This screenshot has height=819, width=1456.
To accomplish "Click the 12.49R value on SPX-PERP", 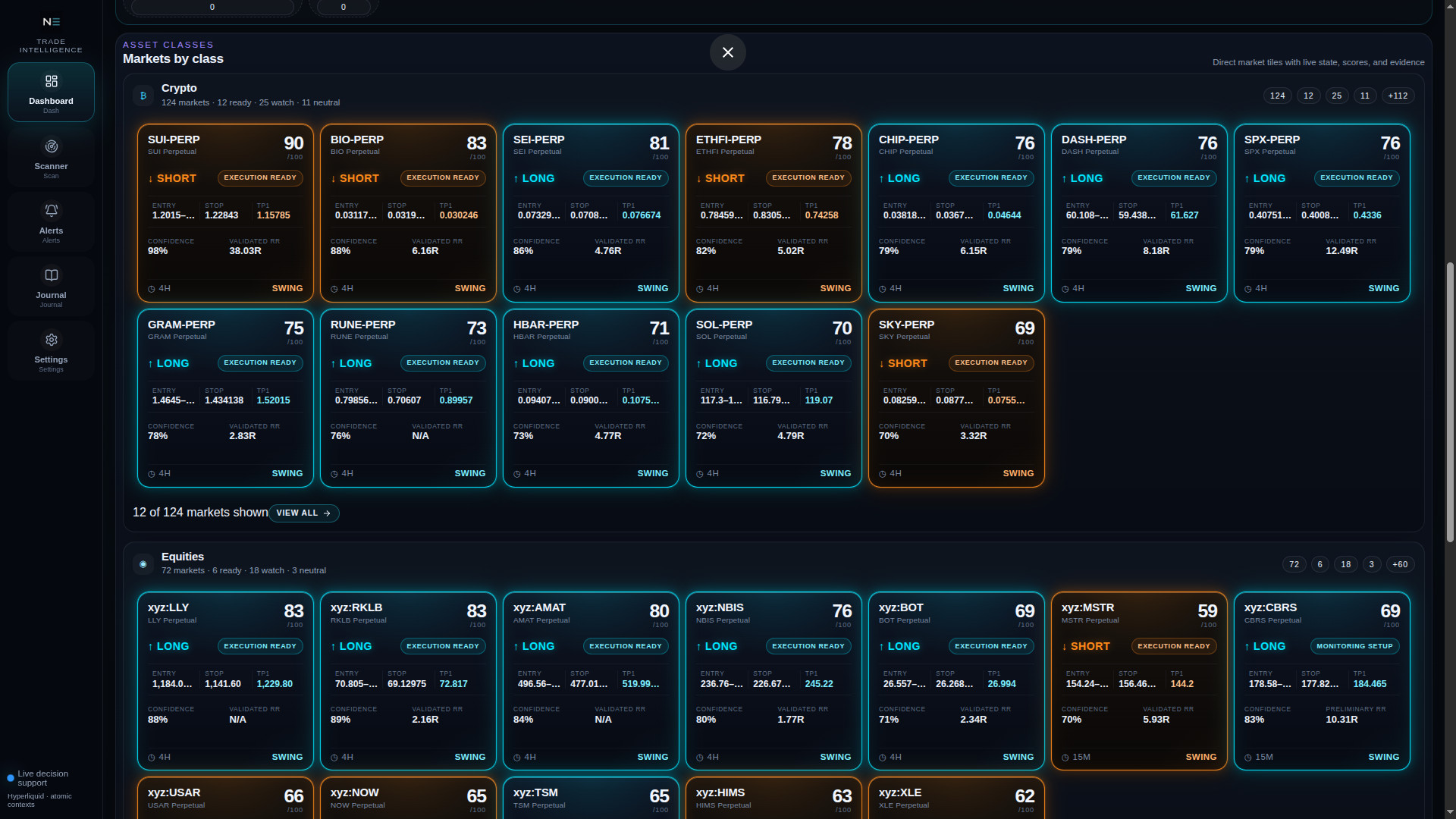I will (1341, 251).
